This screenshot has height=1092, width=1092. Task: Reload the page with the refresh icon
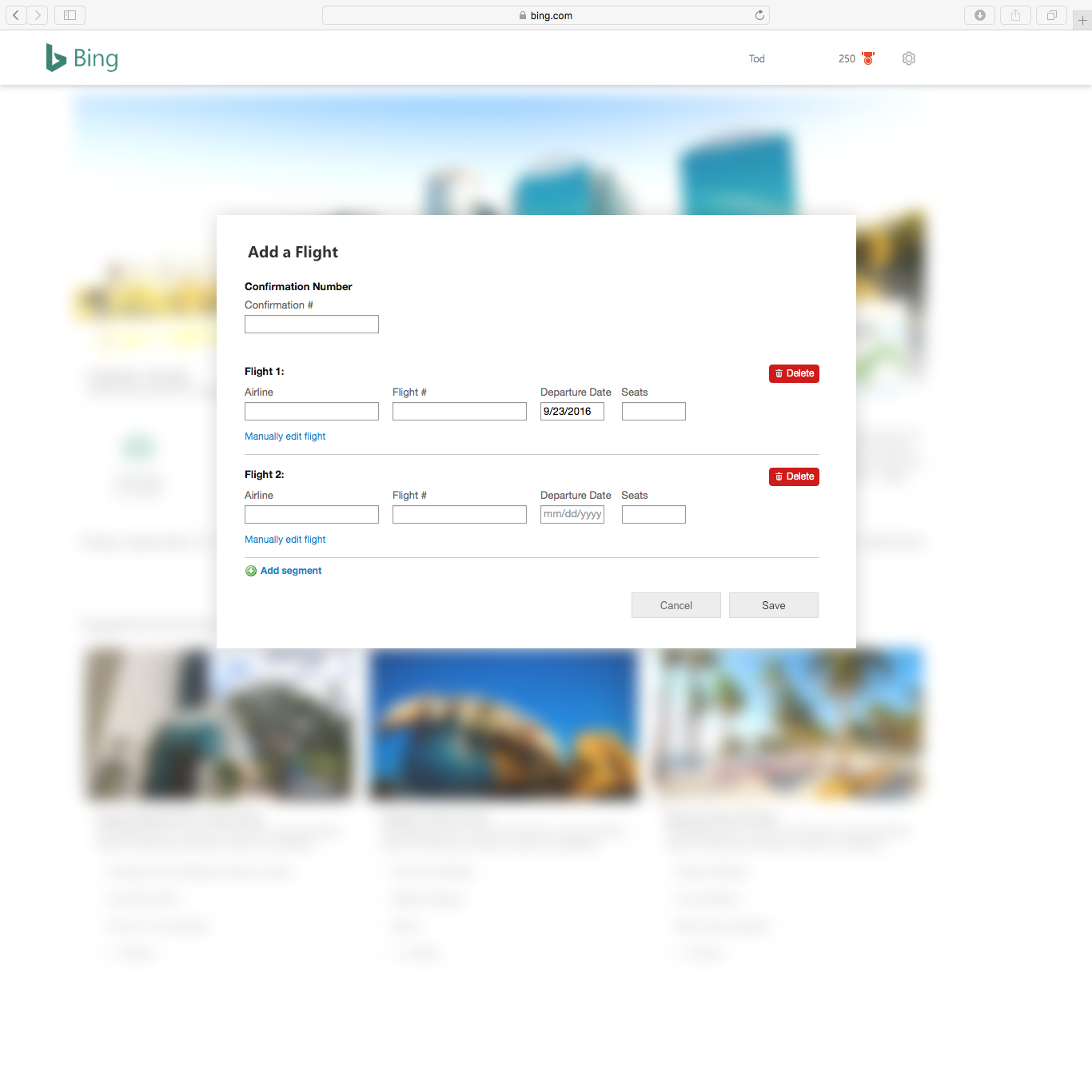click(x=759, y=15)
